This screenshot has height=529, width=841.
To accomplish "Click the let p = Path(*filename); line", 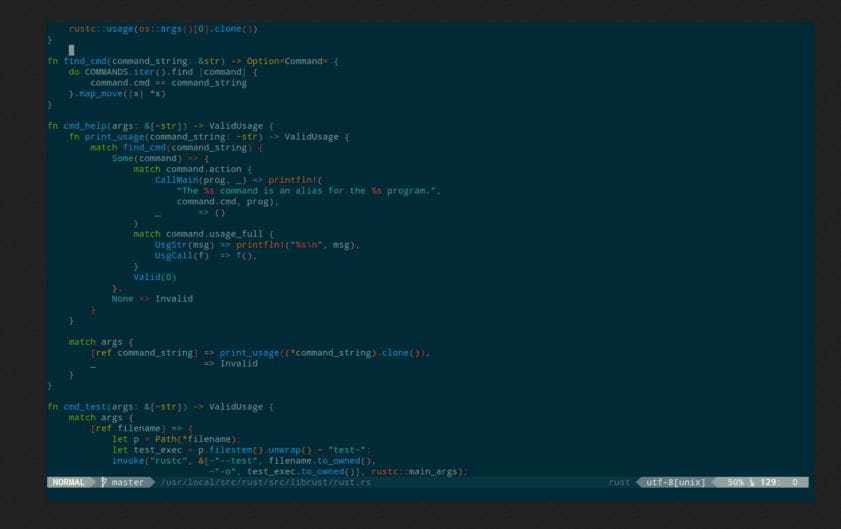I will point(176,439).
